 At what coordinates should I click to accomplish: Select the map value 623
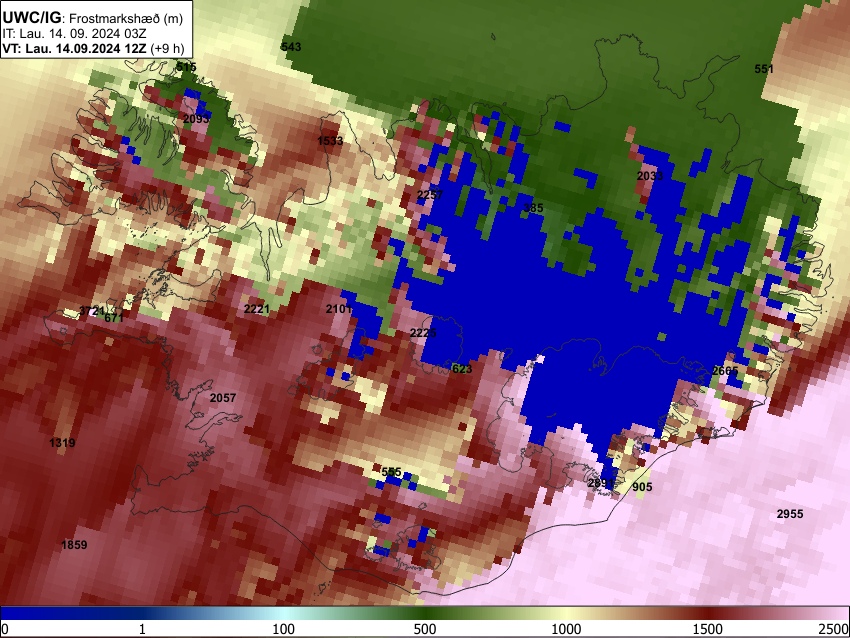[462, 369]
